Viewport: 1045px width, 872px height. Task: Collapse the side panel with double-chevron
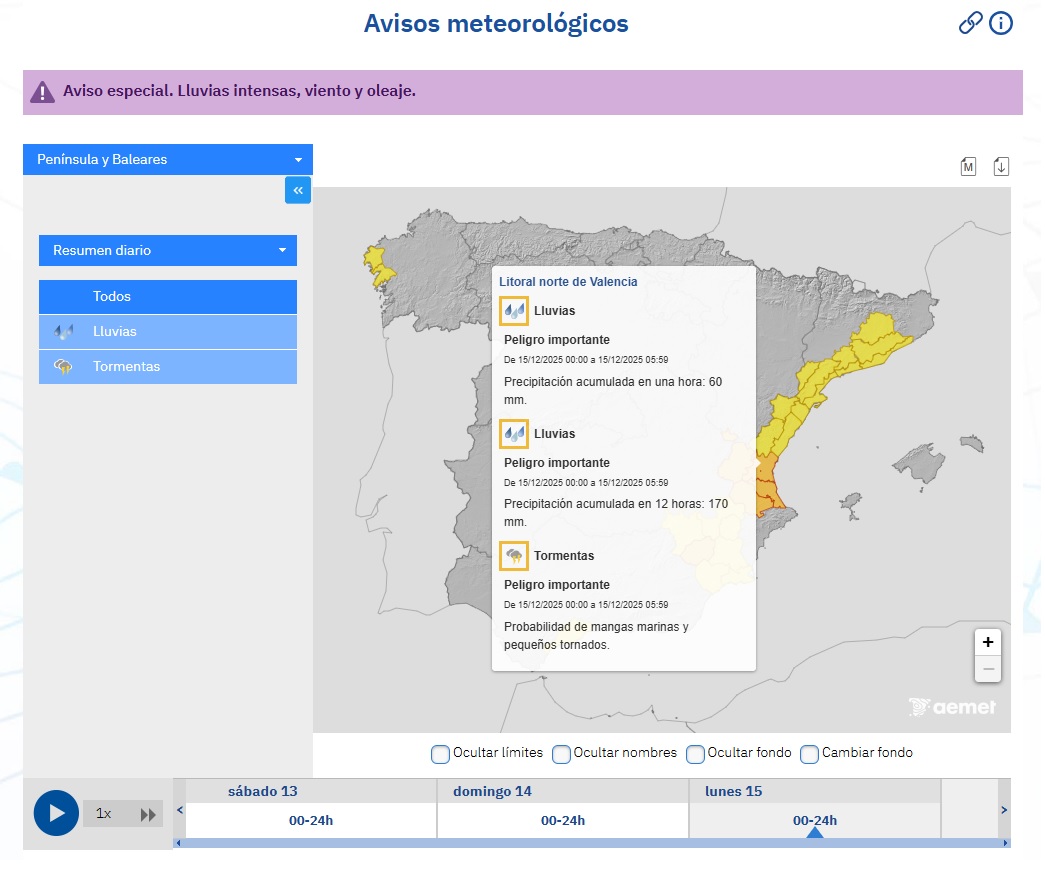(x=298, y=190)
